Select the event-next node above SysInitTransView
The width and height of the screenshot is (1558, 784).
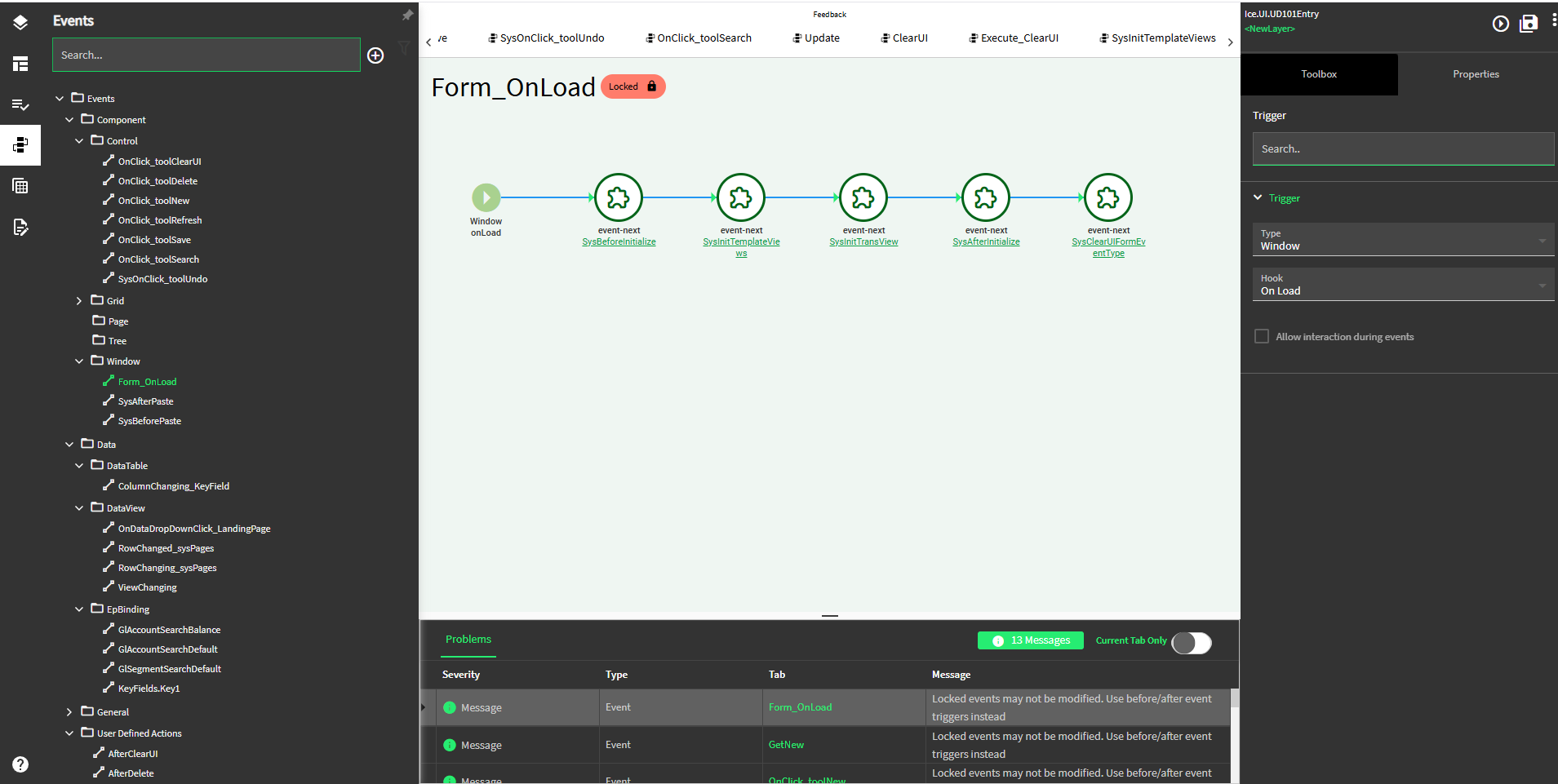(x=863, y=197)
